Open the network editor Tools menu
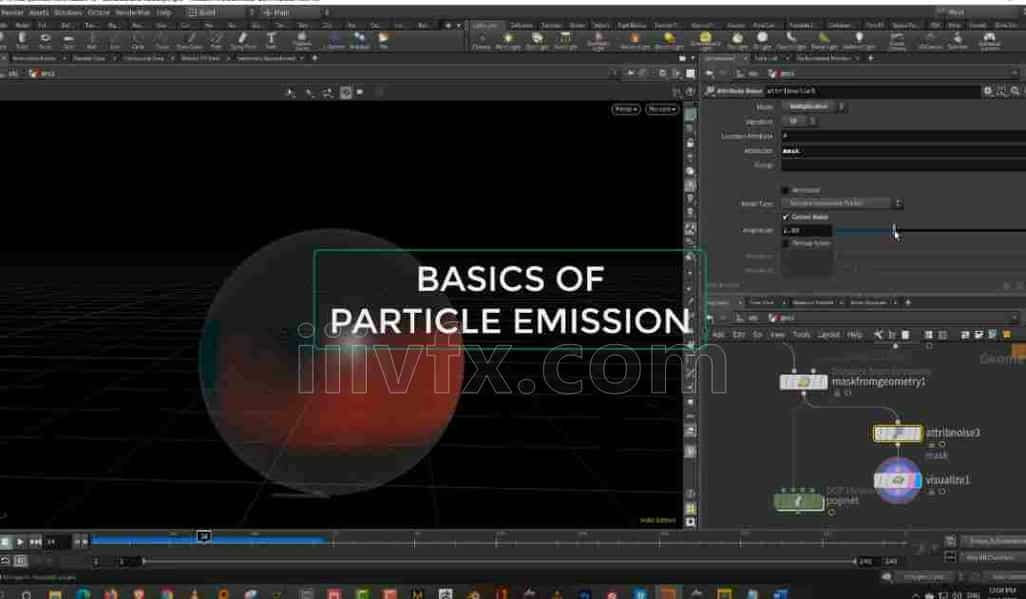 (802, 335)
